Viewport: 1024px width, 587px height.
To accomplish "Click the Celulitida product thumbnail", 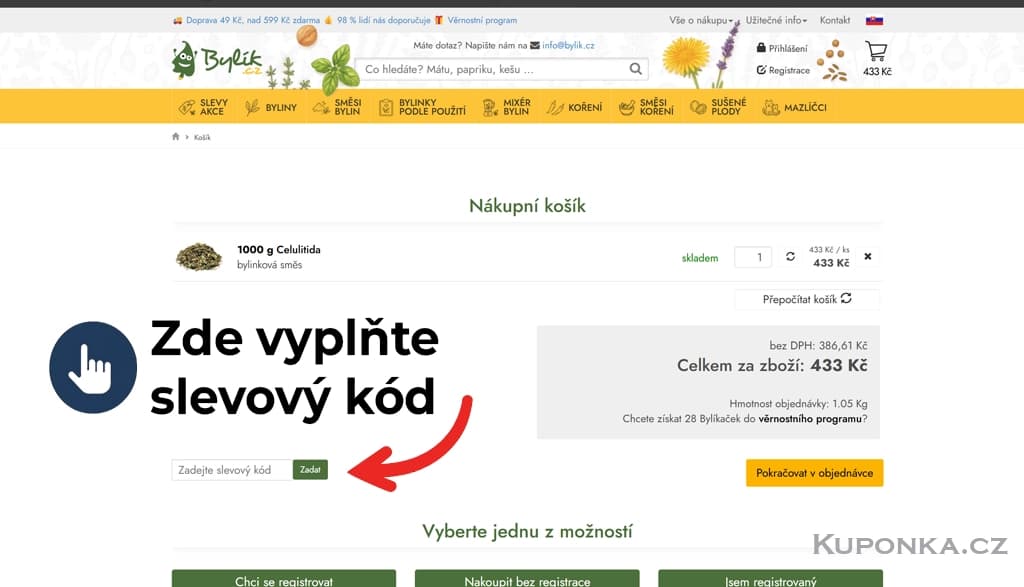I will point(199,257).
